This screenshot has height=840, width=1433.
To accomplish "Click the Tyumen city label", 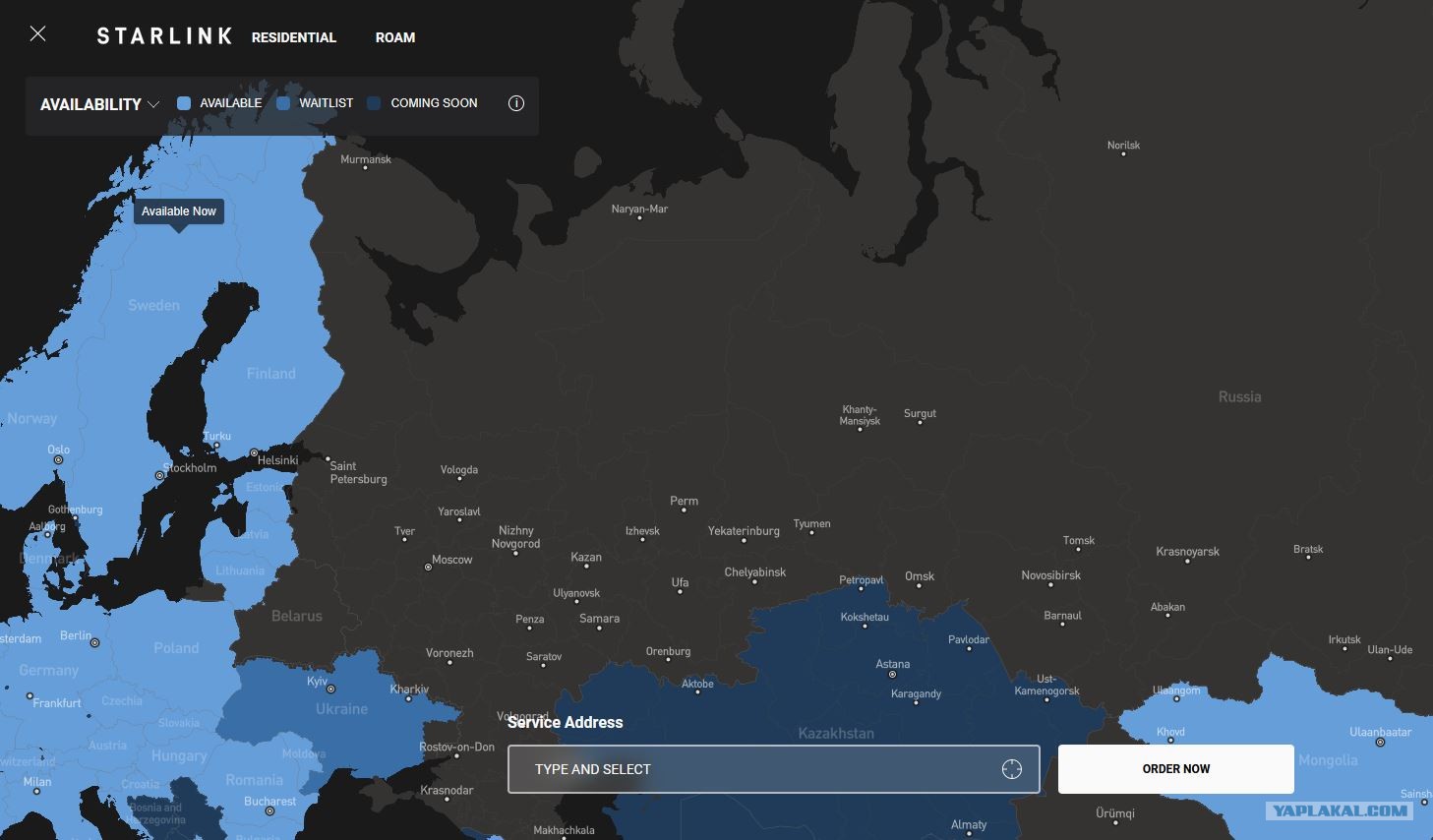I will point(811,524).
